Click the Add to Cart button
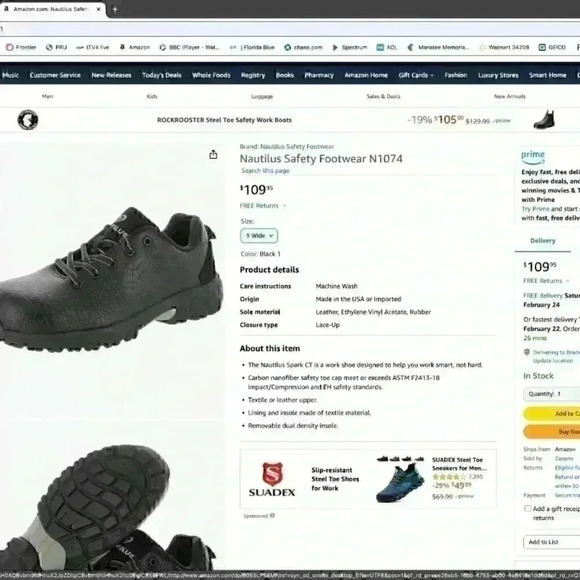580x580 pixels. tap(552, 414)
